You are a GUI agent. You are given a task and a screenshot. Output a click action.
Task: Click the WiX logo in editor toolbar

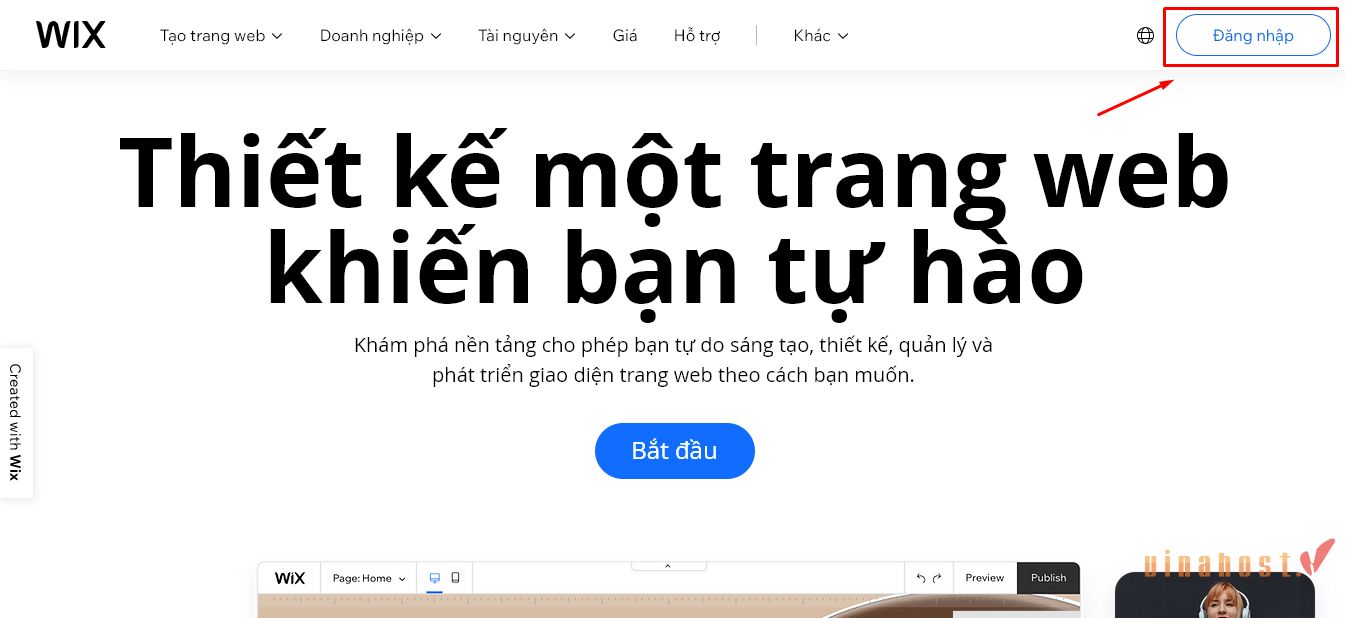(x=289, y=578)
